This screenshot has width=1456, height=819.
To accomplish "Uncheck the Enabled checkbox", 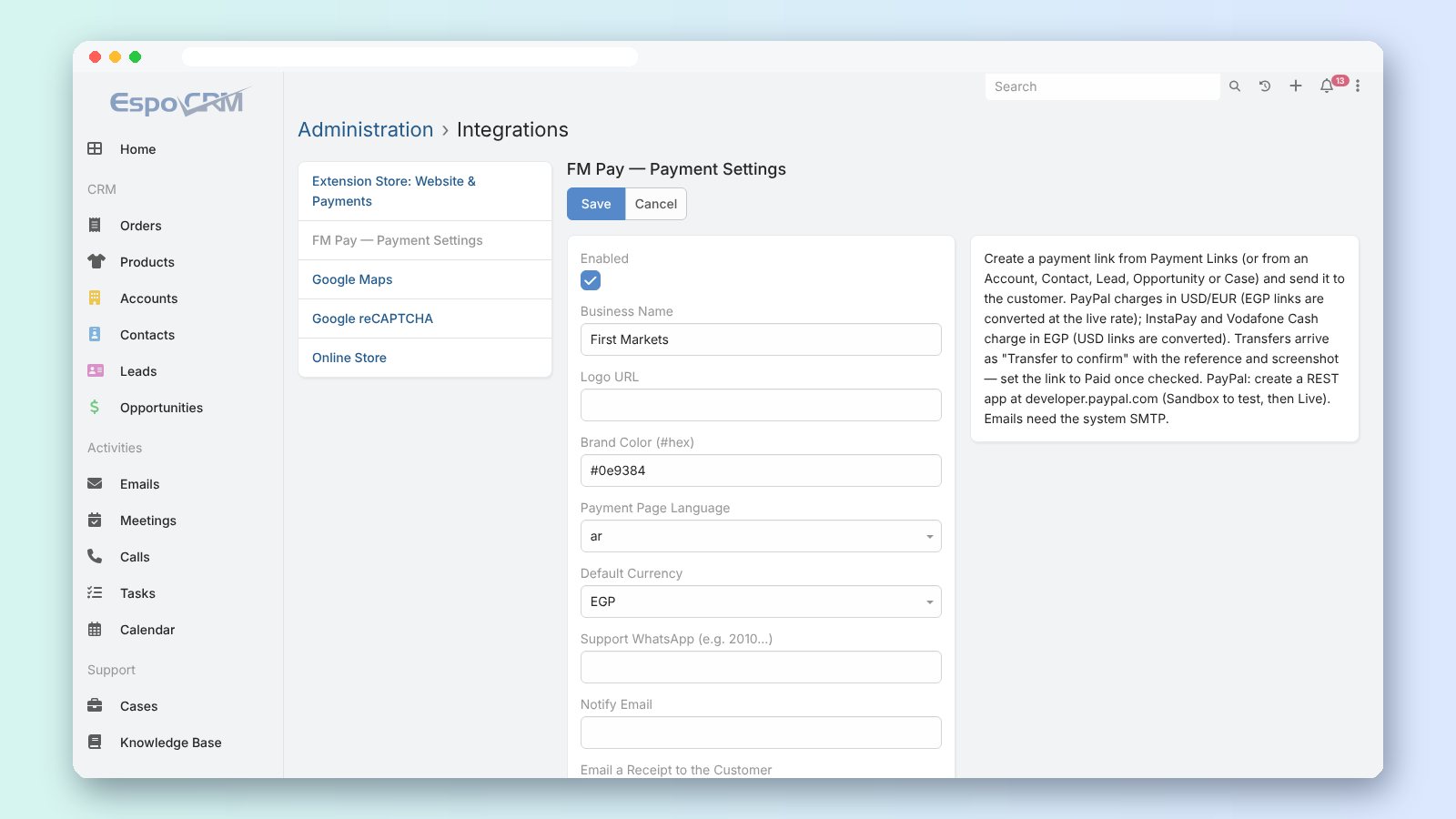I will pos(591,280).
